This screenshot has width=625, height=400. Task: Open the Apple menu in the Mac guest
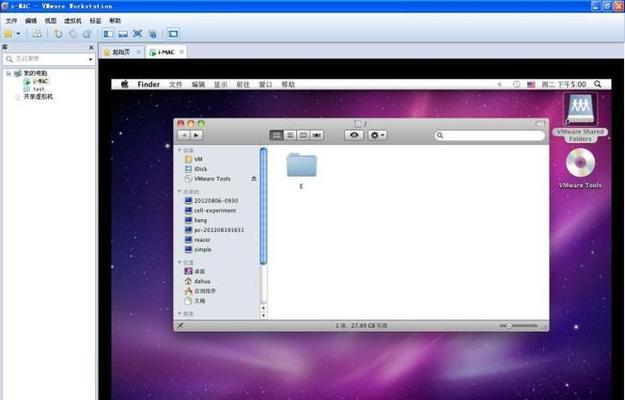tap(125, 84)
